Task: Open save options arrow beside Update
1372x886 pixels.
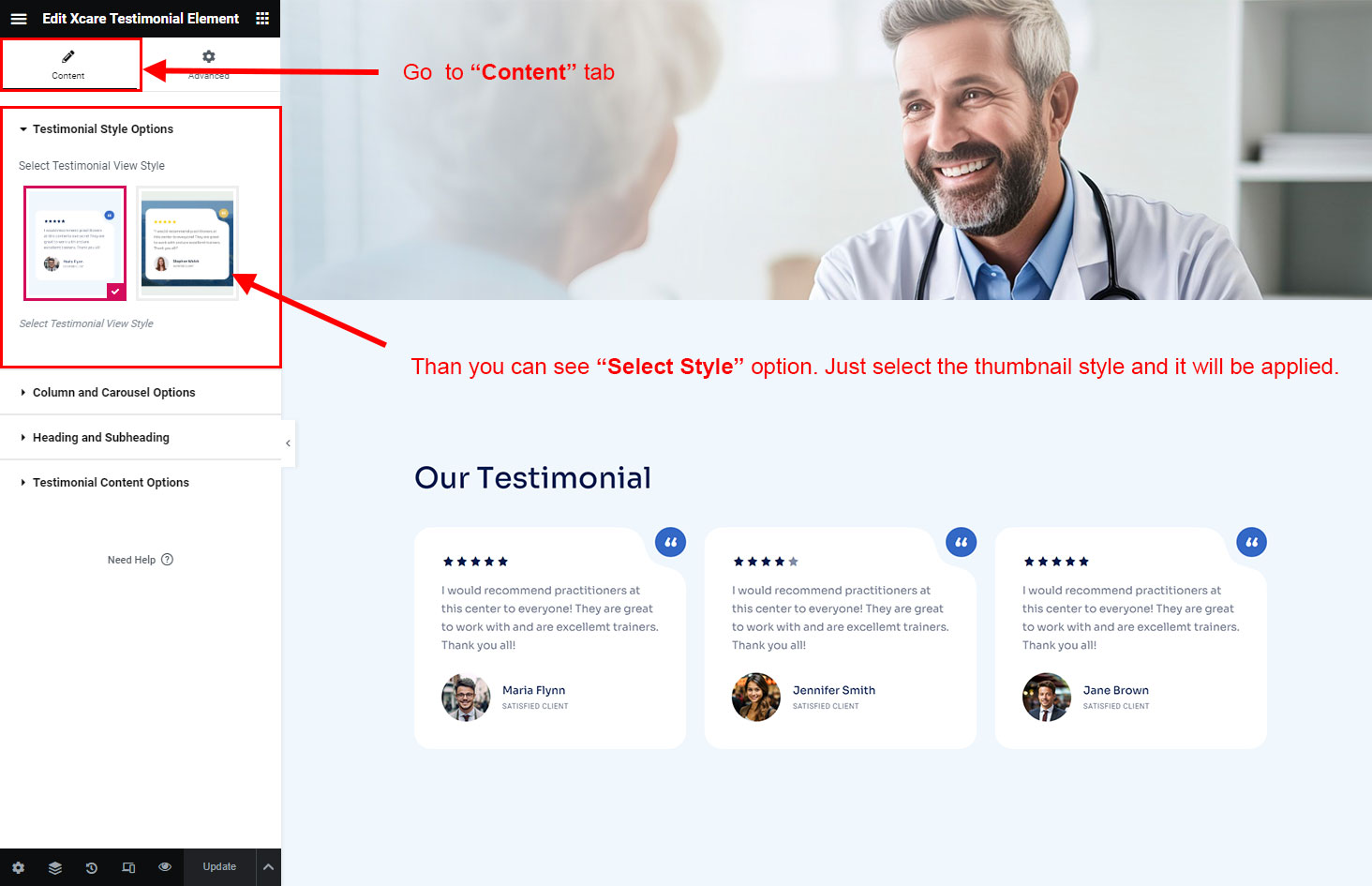Action: point(268,867)
